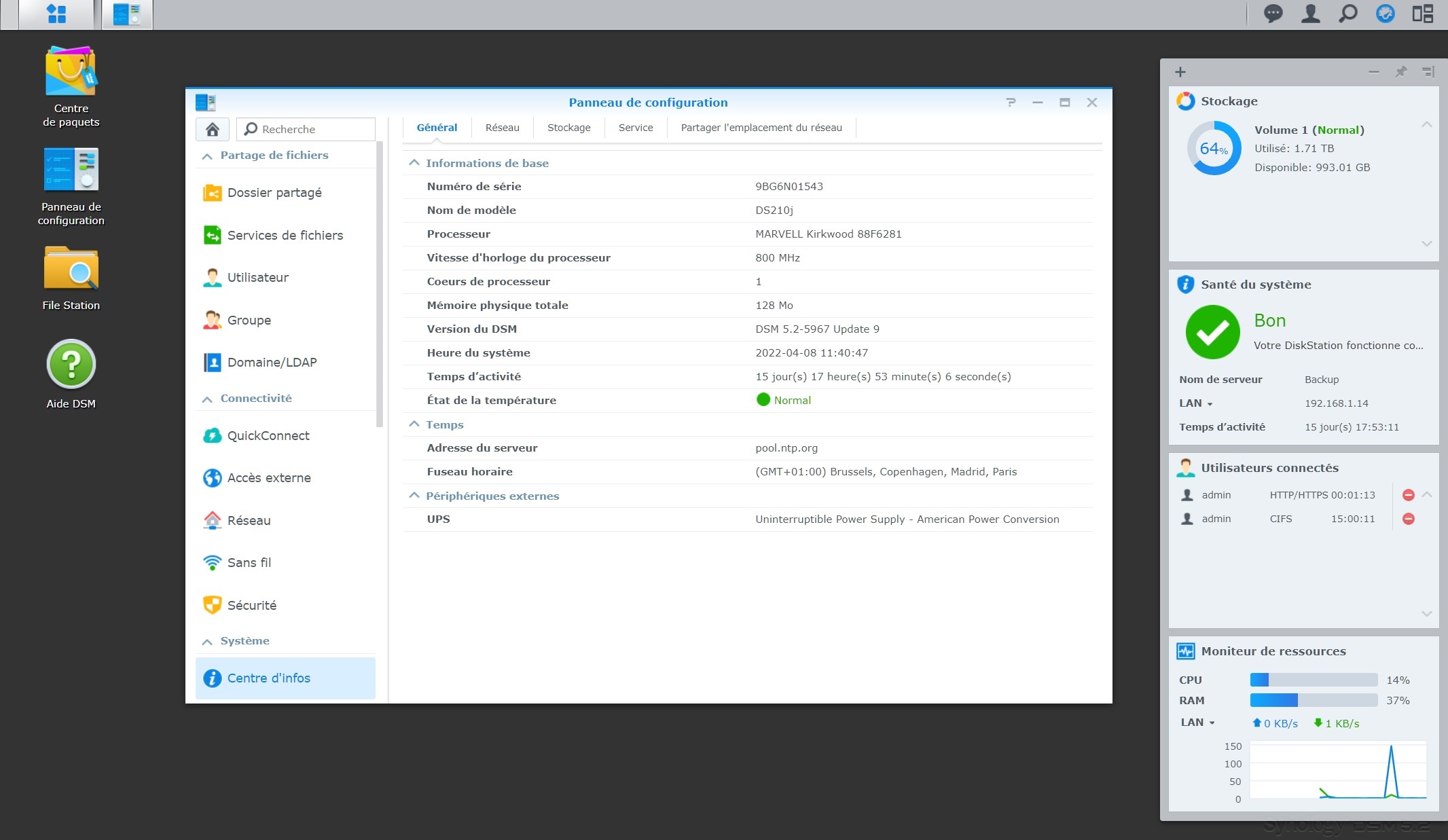The height and width of the screenshot is (840, 1448).
Task: Click the notifications speech bubble icon
Action: [1273, 14]
